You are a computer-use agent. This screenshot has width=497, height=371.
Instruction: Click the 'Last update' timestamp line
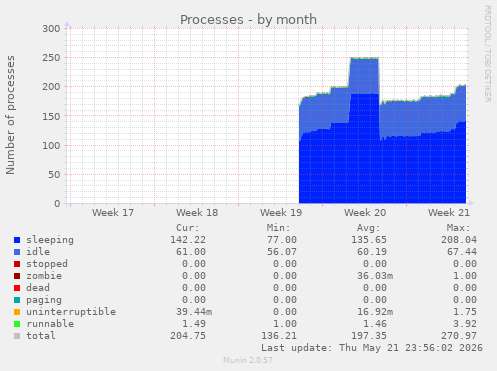[372, 348]
